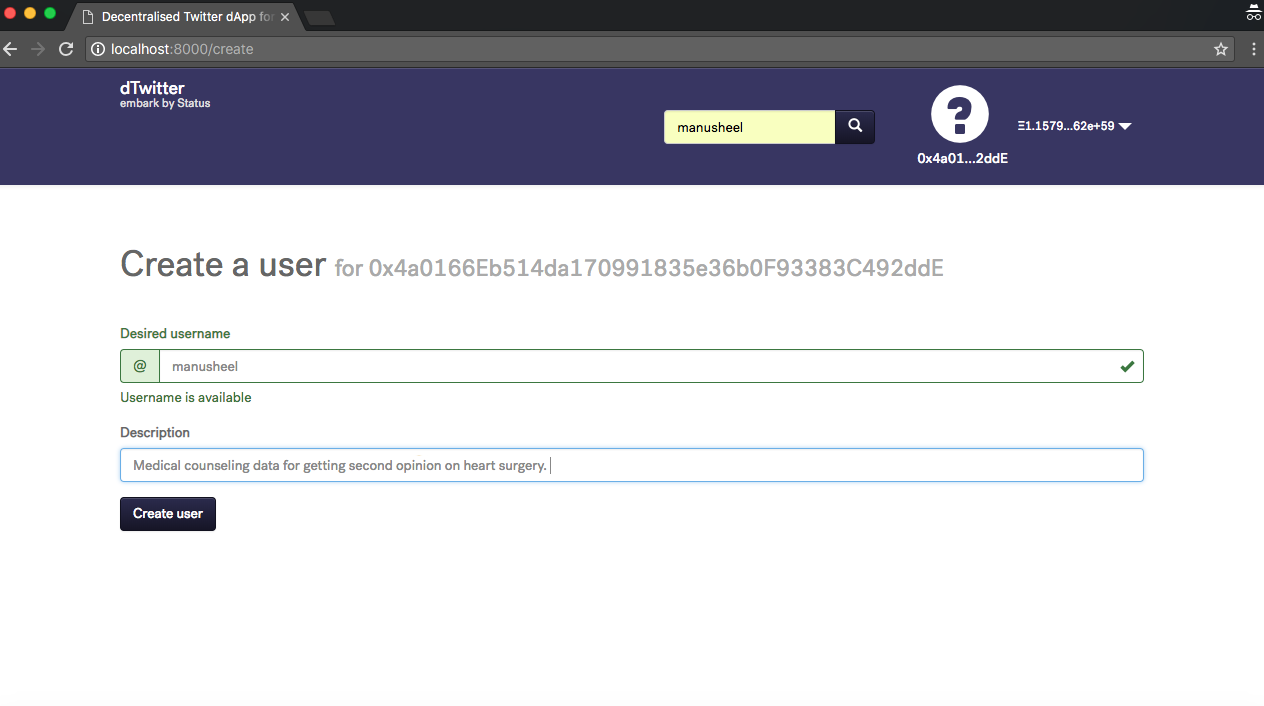The image size is (1264, 706).
Task: Click the incognito mode icon in the window corner
Action: coord(1253,14)
